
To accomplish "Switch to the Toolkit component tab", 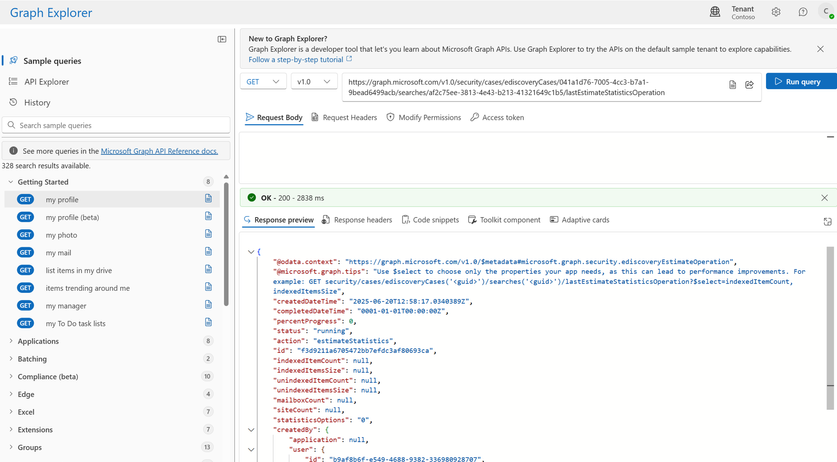I will pyautogui.click(x=504, y=220).
